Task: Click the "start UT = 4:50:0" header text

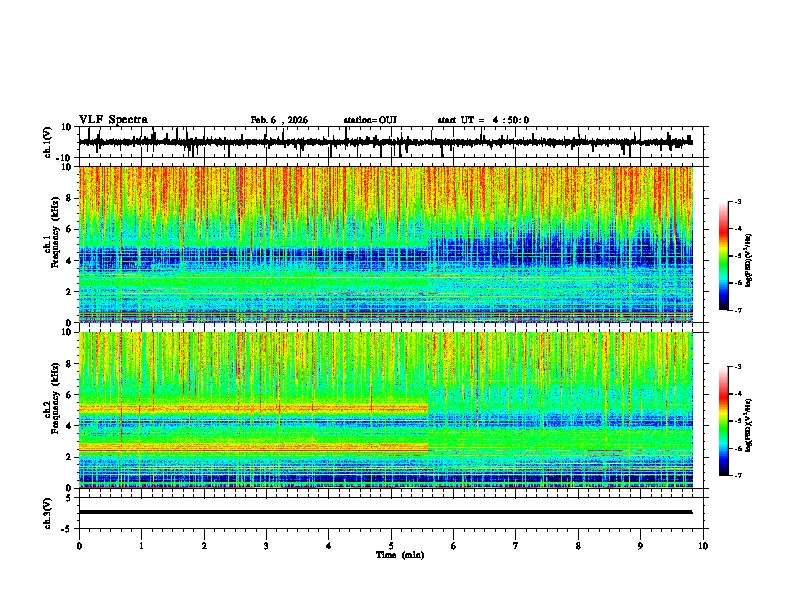Action: pyautogui.click(x=483, y=120)
